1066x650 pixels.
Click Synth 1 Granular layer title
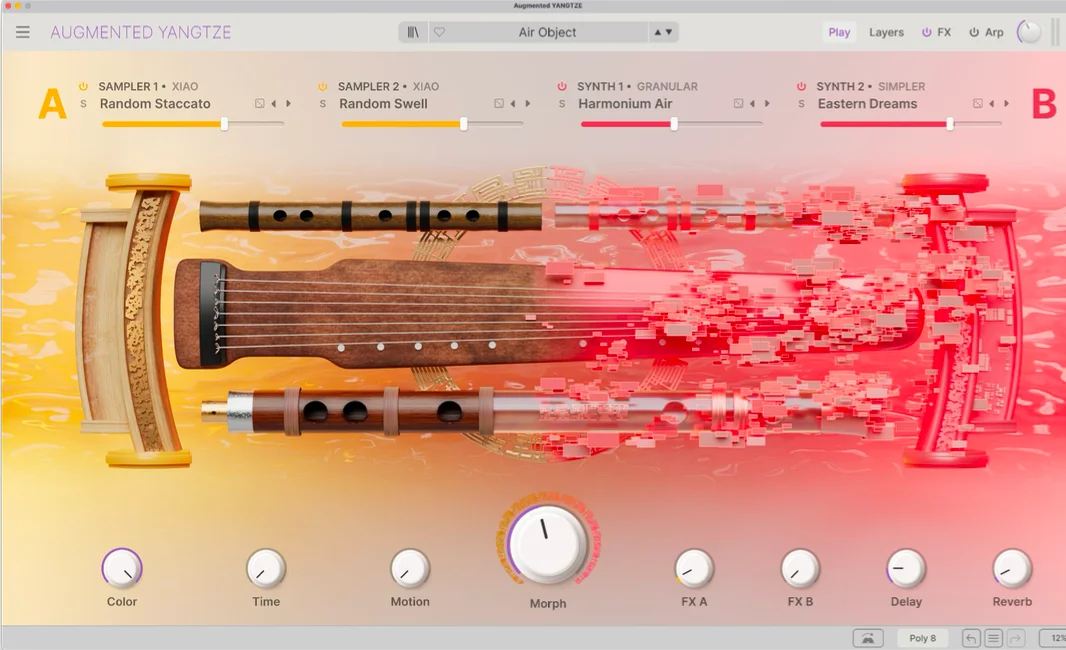point(637,86)
